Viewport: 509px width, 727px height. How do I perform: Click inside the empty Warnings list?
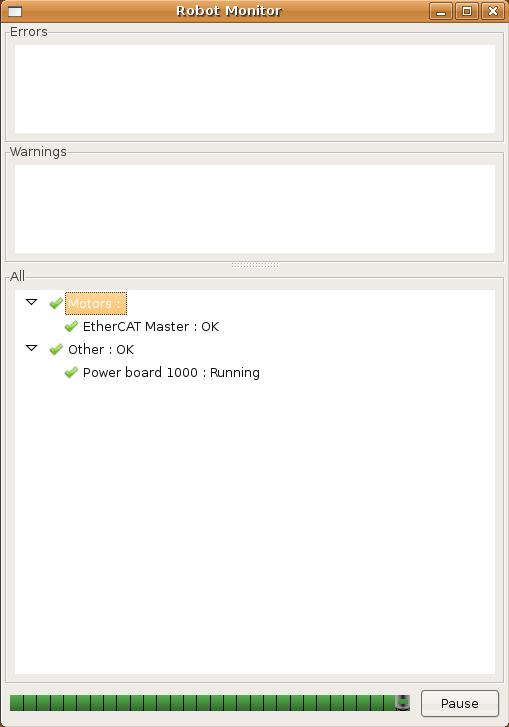[x=255, y=209]
